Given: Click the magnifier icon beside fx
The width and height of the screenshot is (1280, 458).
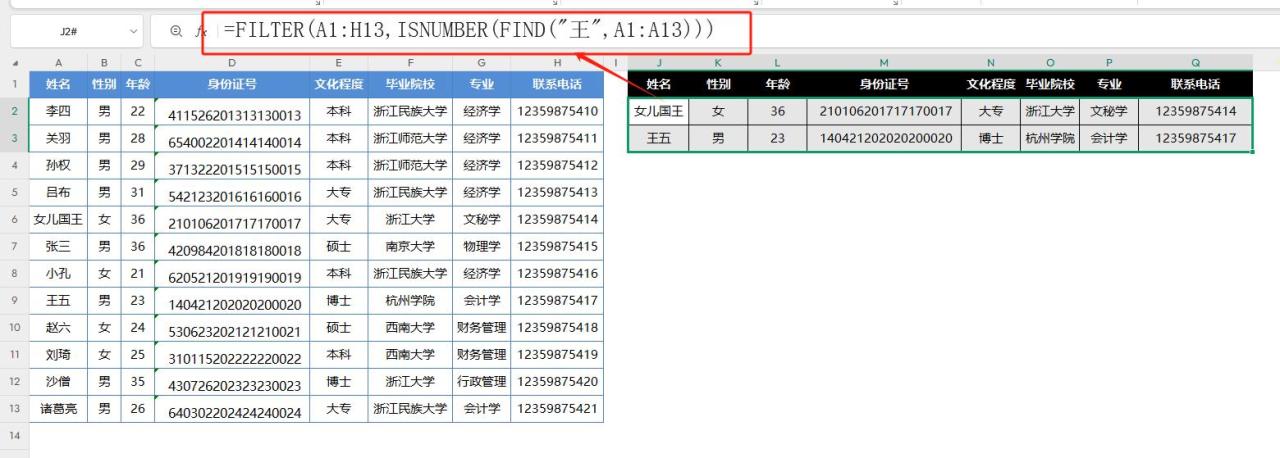Looking at the screenshot, I should [x=176, y=32].
